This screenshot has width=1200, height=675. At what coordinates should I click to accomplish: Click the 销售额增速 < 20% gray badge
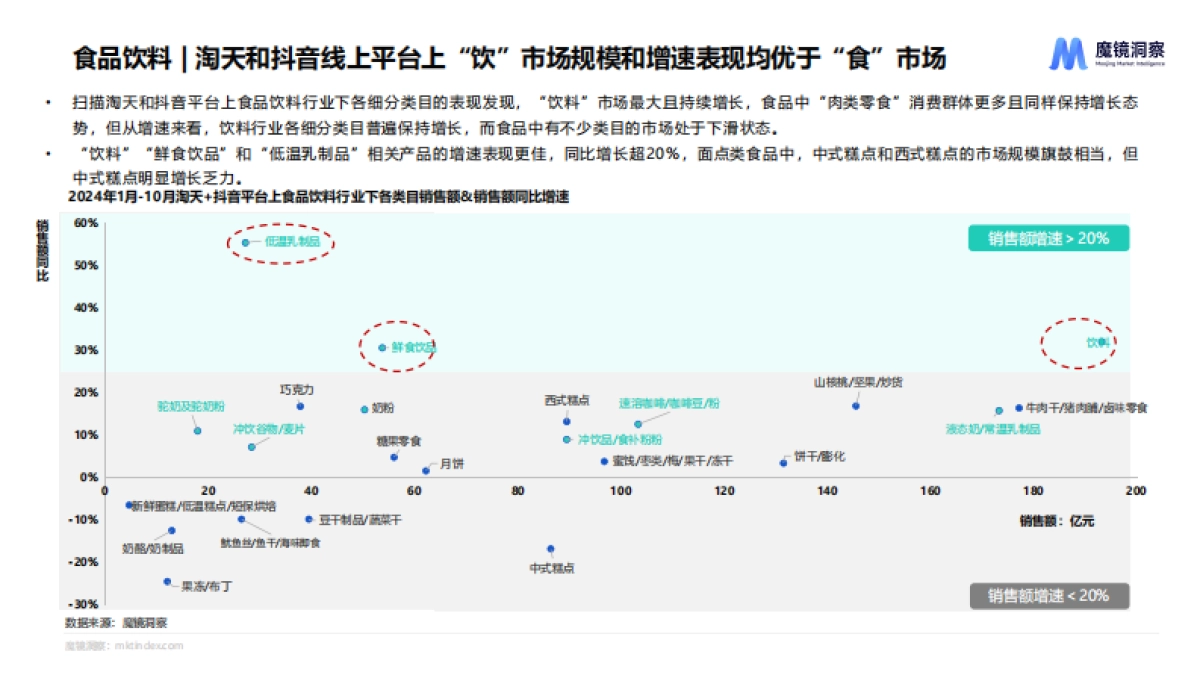point(1048,595)
